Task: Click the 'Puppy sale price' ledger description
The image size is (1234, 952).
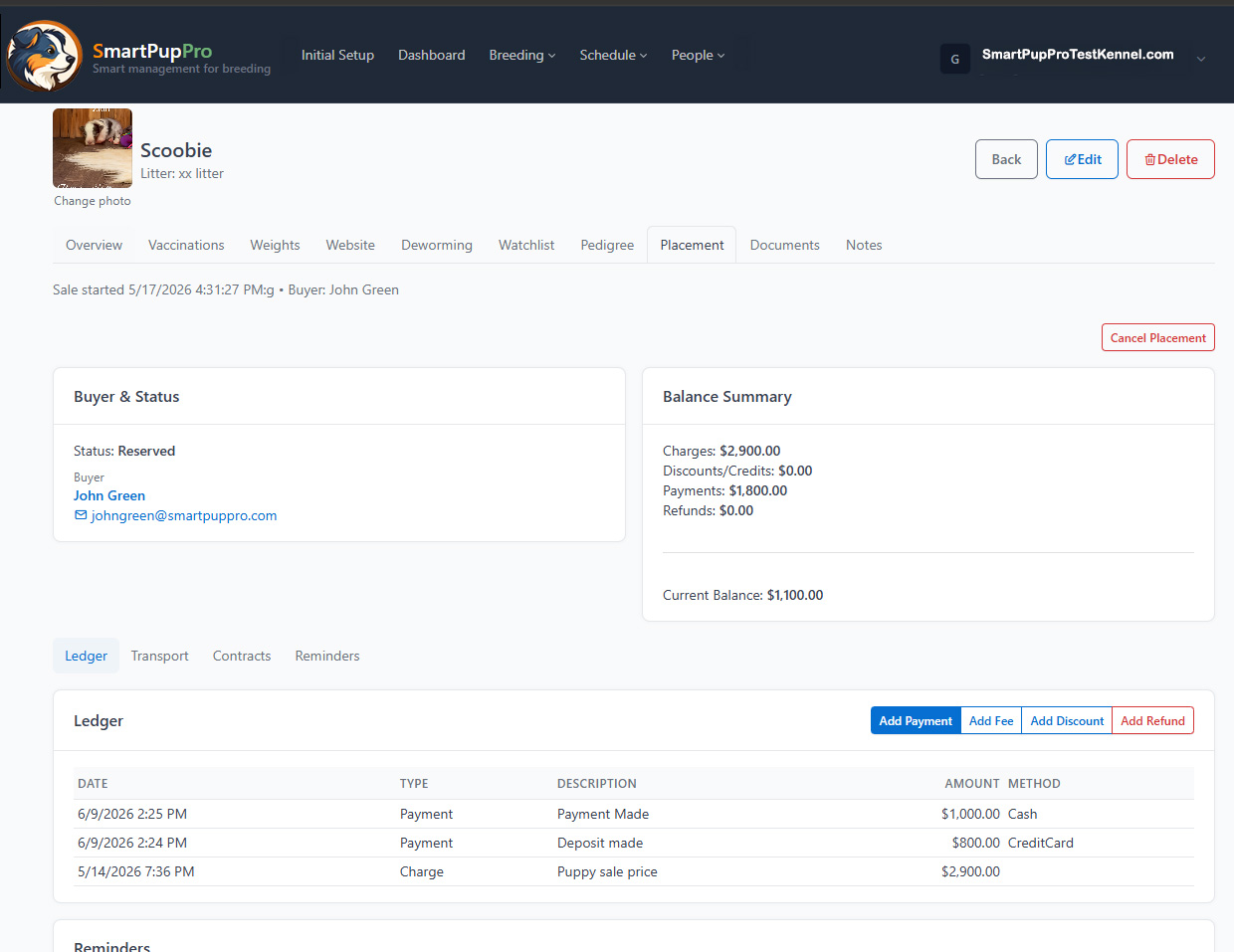Action: pyautogui.click(x=607, y=871)
